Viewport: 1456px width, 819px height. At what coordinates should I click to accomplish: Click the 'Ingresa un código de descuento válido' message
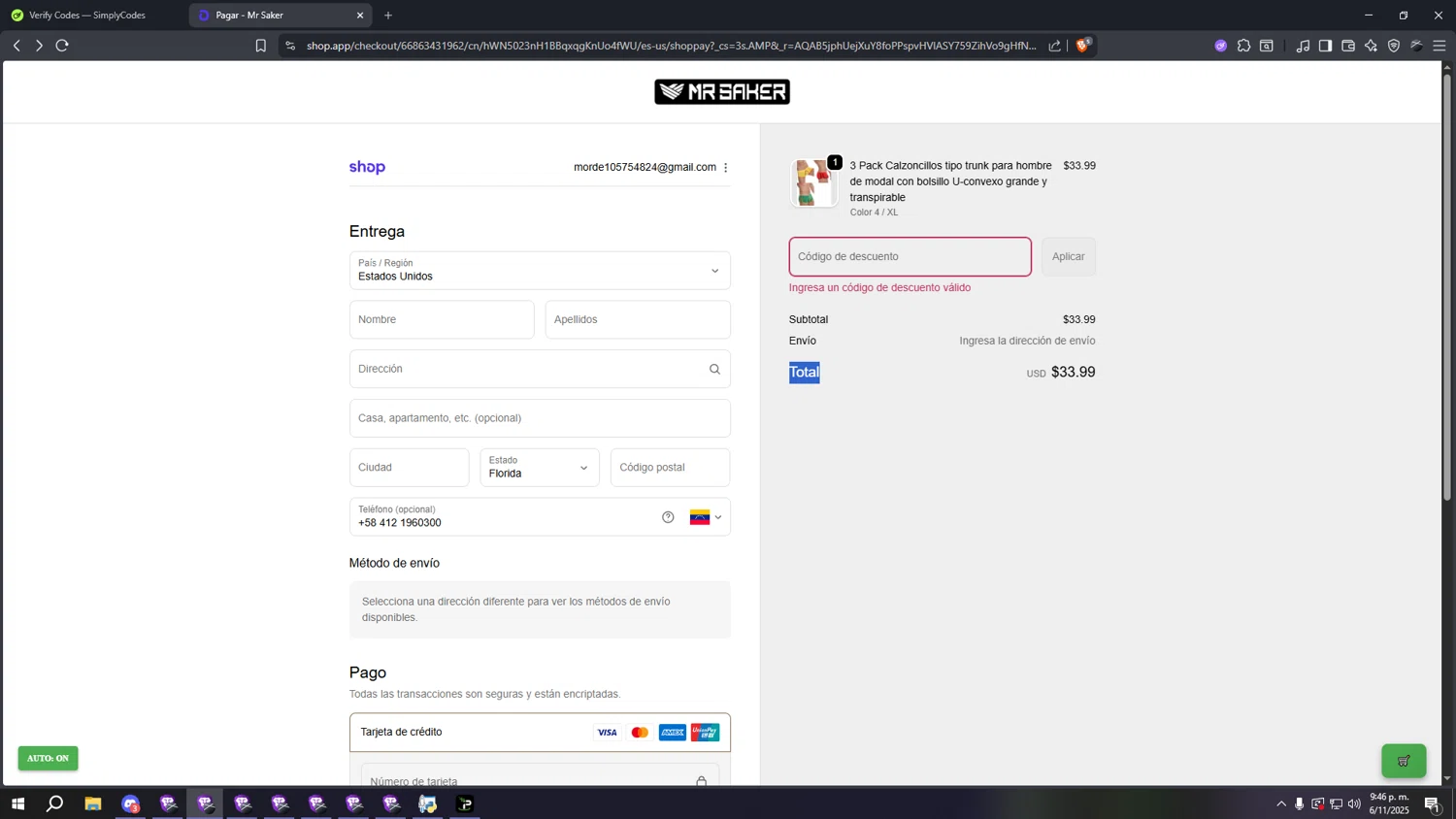pyautogui.click(x=879, y=288)
